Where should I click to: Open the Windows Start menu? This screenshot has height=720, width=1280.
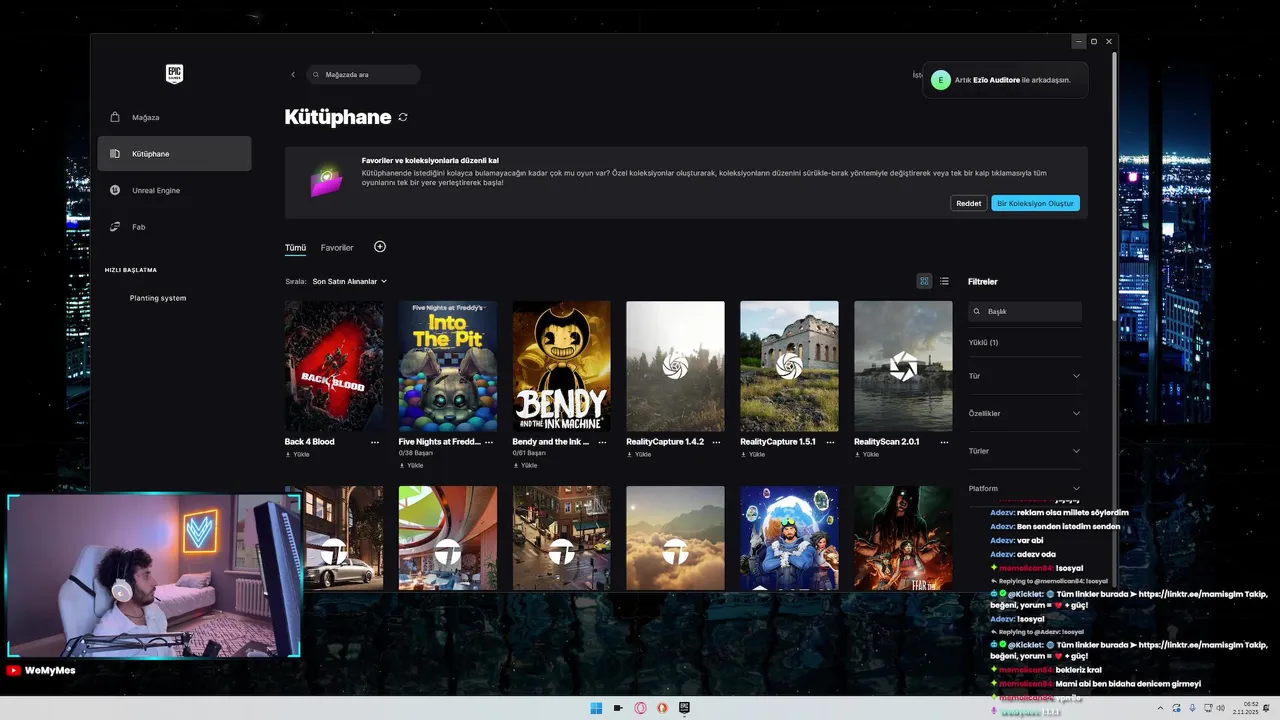point(596,708)
